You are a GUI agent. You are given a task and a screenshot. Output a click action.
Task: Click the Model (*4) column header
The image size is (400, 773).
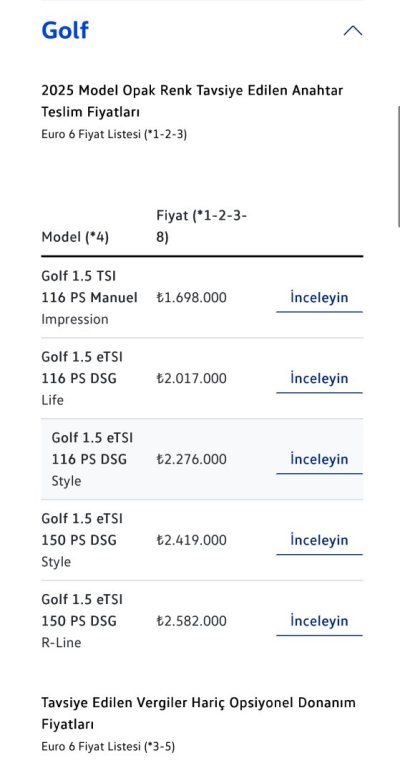(75, 237)
